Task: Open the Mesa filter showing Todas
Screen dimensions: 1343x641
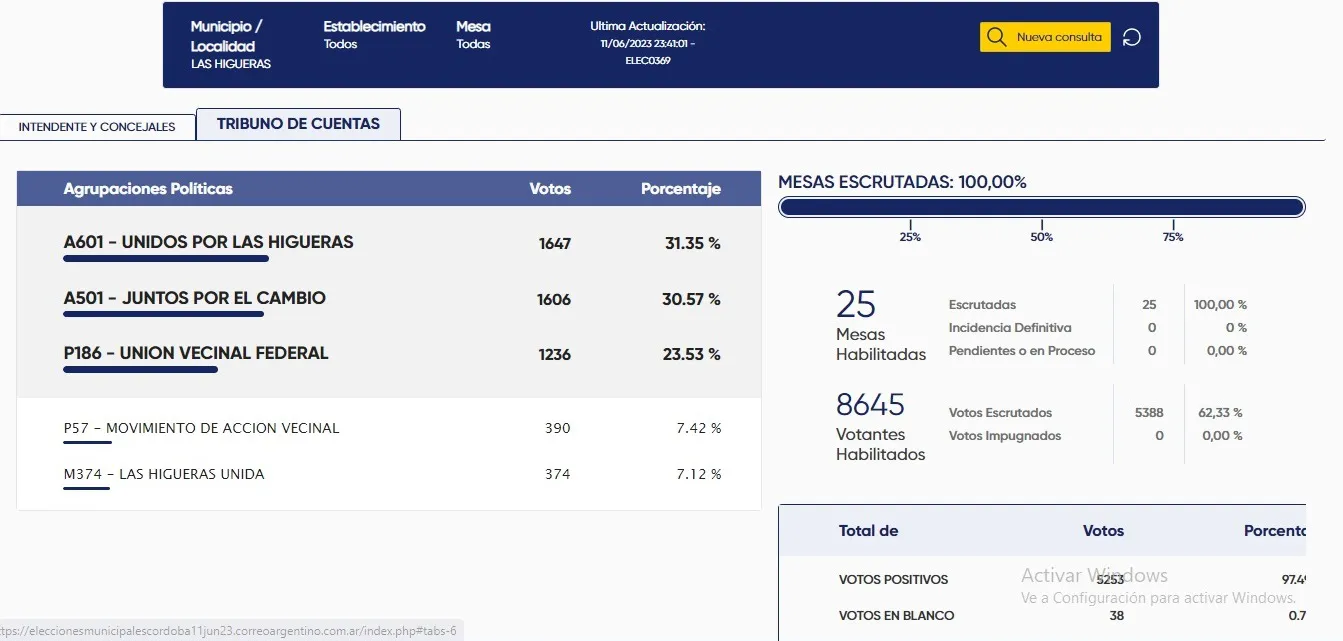Action: [x=473, y=35]
